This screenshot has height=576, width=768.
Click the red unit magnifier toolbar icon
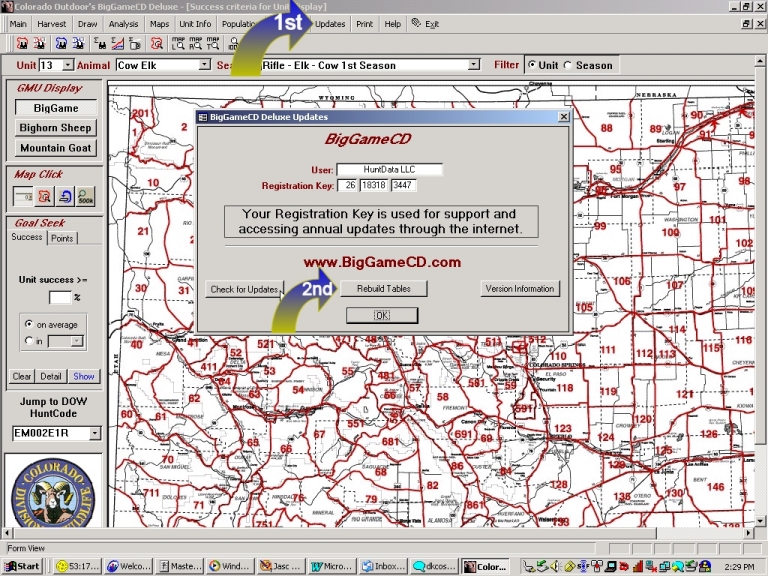pyautogui.click(x=157, y=44)
